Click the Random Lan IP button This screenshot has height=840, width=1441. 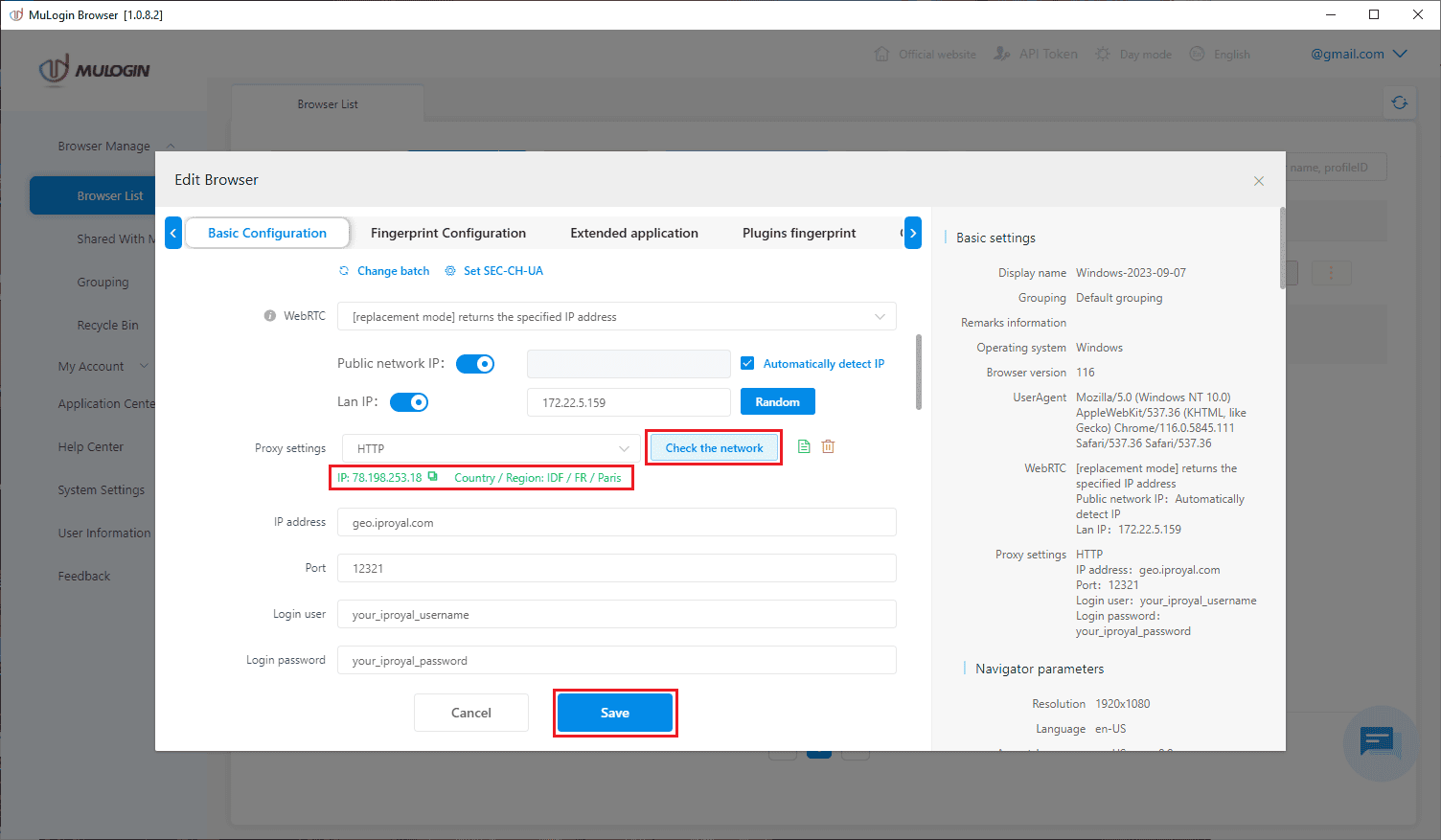click(x=777, y=401)
